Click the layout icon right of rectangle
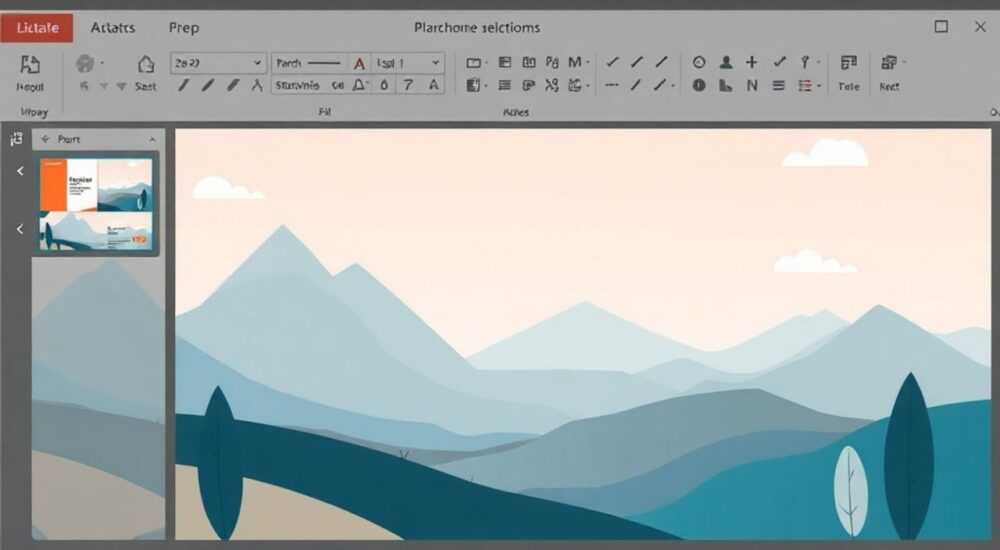 [504, 62]
